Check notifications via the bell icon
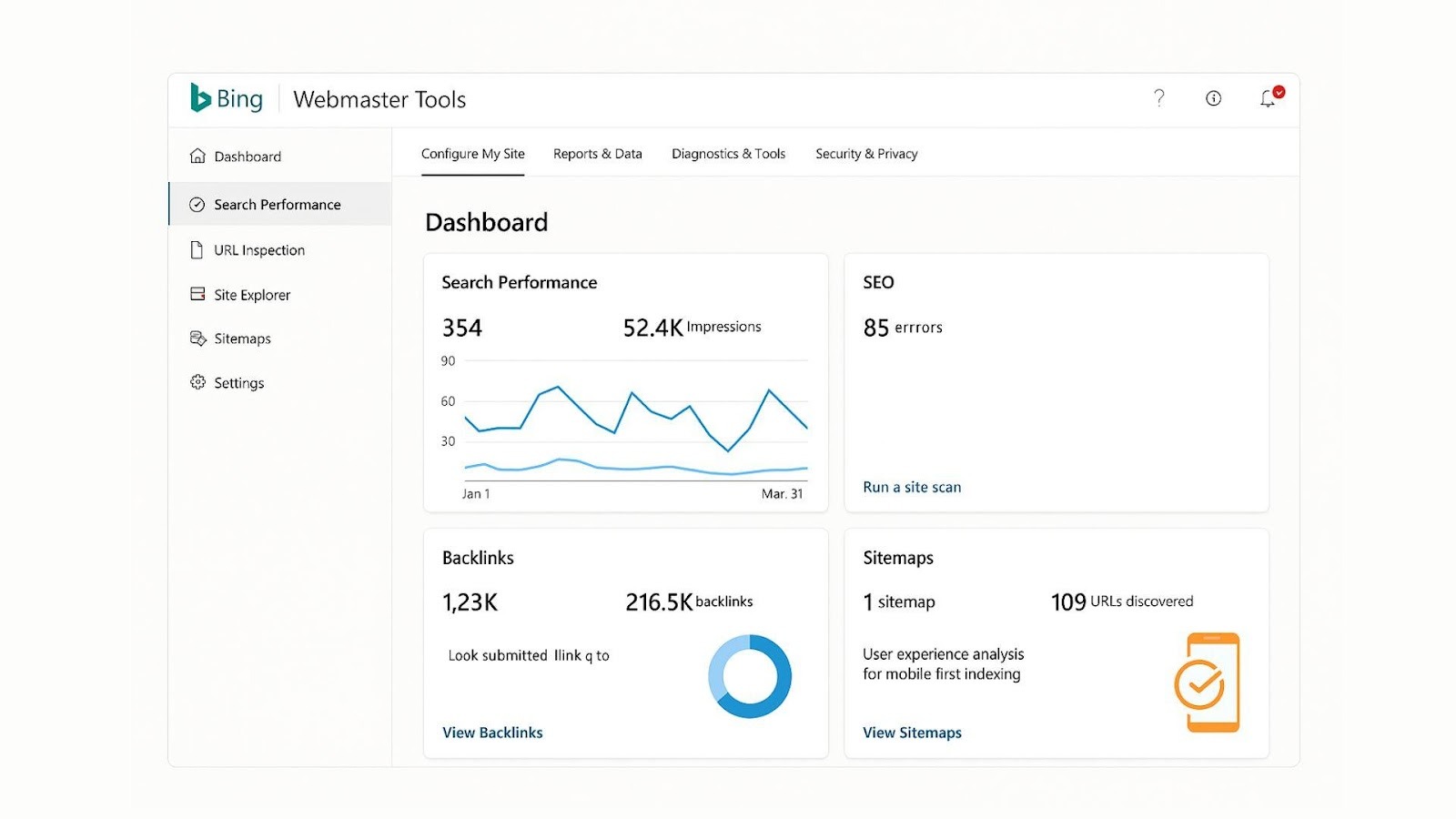Screen dimensions: 1456x819 tap(1268, 98)
